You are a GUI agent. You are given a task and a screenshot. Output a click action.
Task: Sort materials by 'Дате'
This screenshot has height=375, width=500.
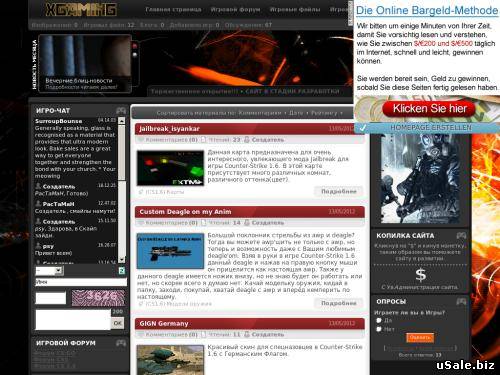pos(296,113)
